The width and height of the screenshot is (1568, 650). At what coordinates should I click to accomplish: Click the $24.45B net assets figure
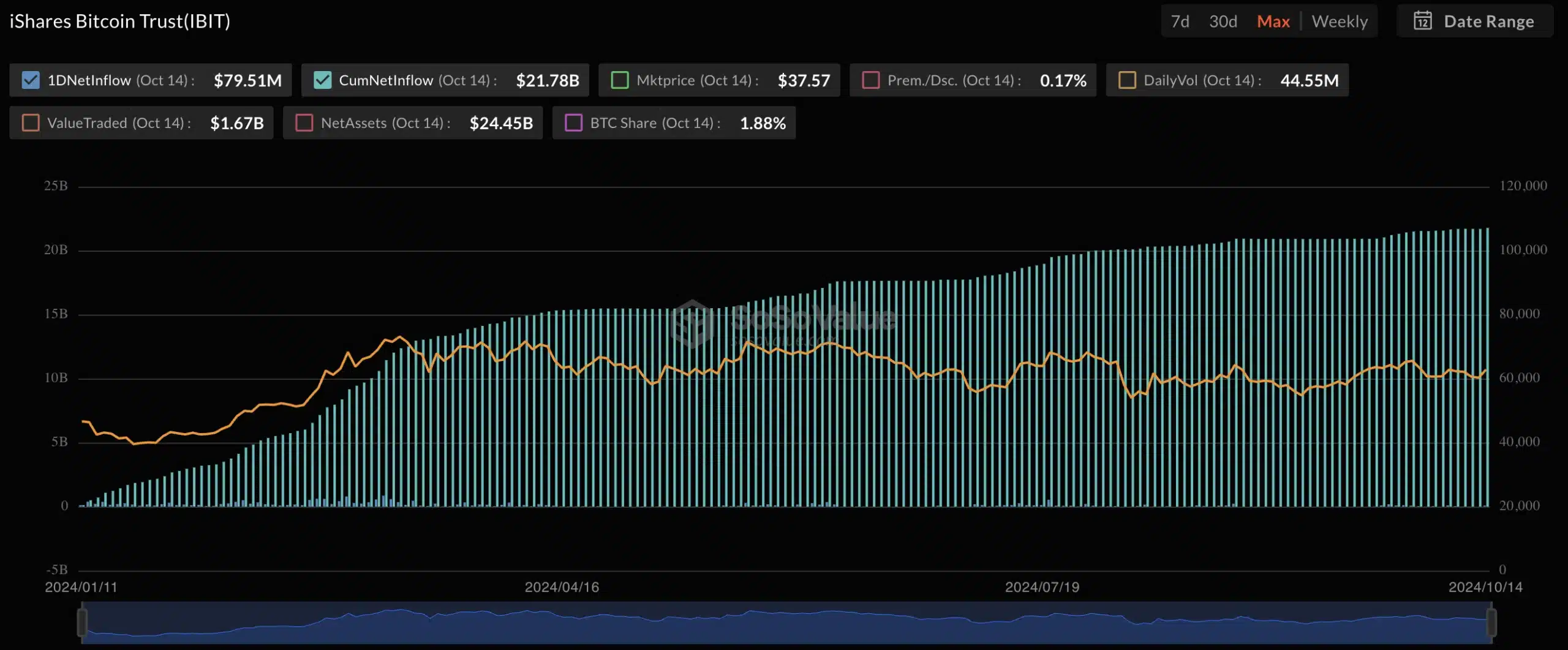pos(501,123)
